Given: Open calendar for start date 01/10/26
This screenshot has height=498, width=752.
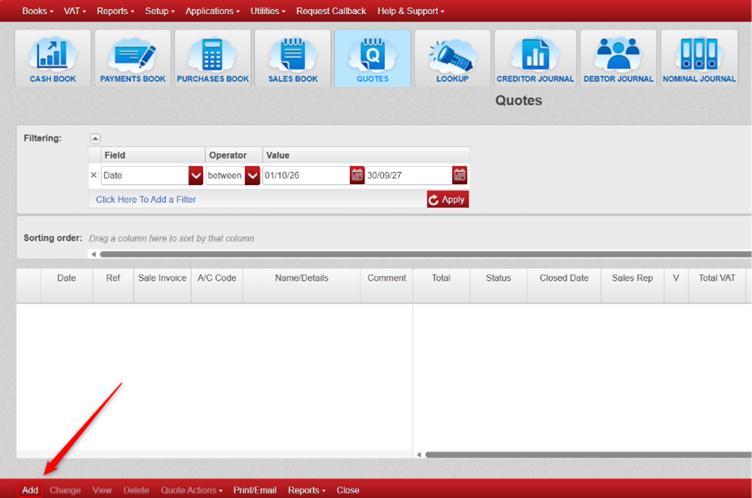Looking at the screenshot, I should (357, 175).
